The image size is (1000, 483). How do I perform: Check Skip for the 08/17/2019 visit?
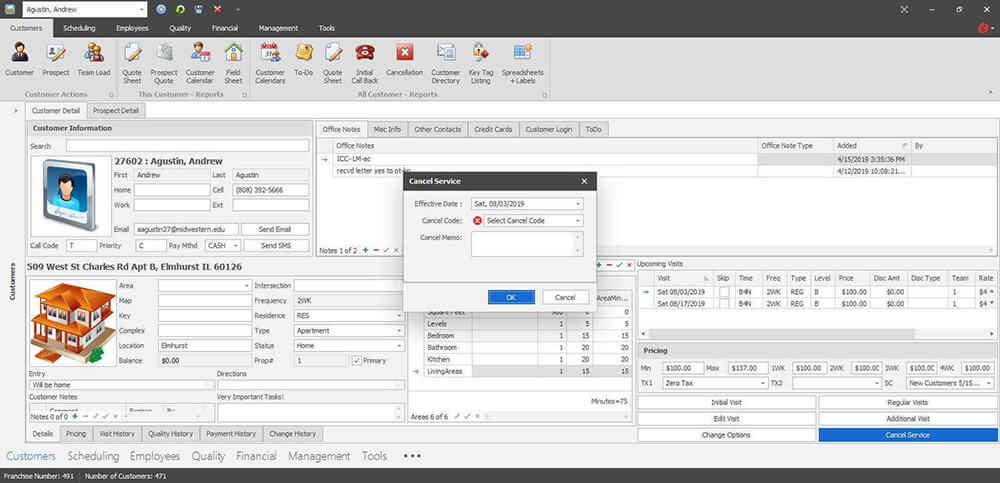(723, 303)
